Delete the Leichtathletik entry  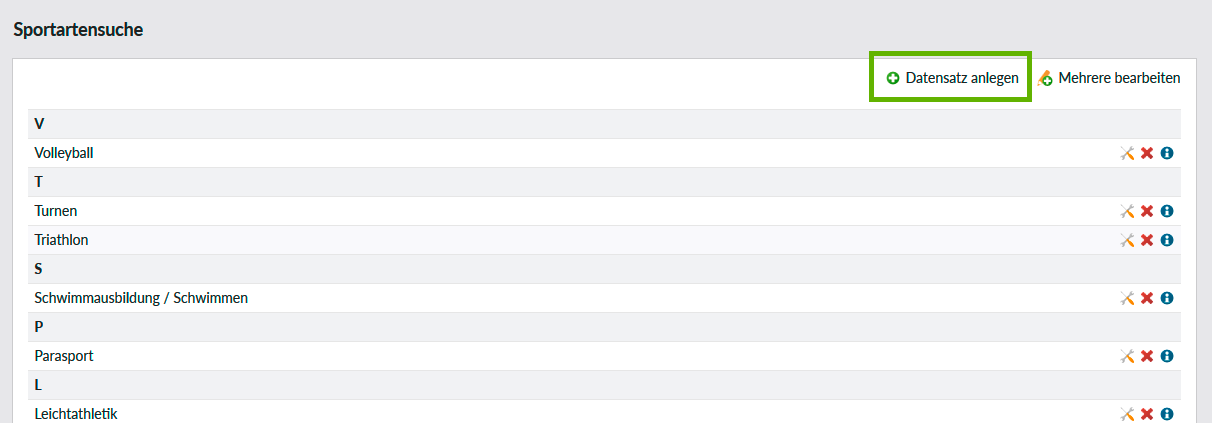pyautogui.click(x=1147, y=414)
